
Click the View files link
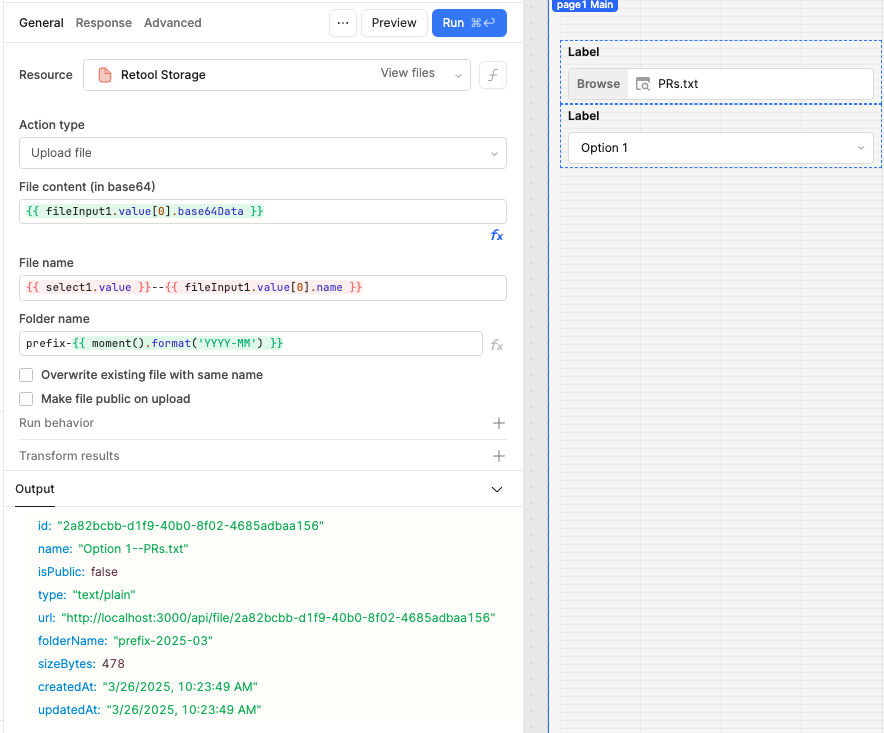[x=408, y=73]
